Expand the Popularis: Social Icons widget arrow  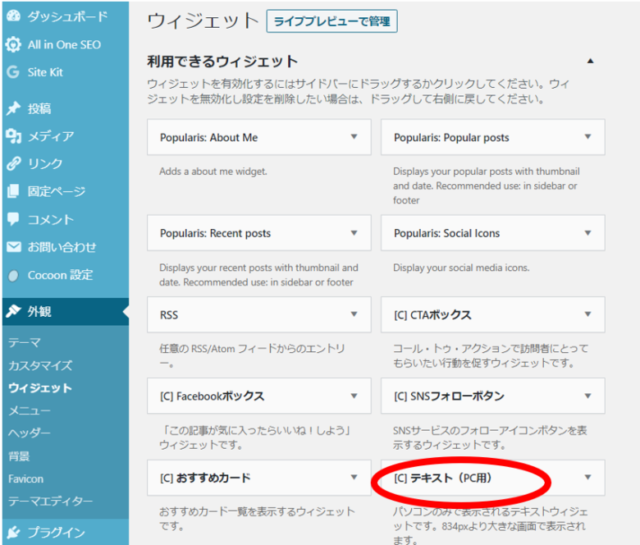click(588, 233)
